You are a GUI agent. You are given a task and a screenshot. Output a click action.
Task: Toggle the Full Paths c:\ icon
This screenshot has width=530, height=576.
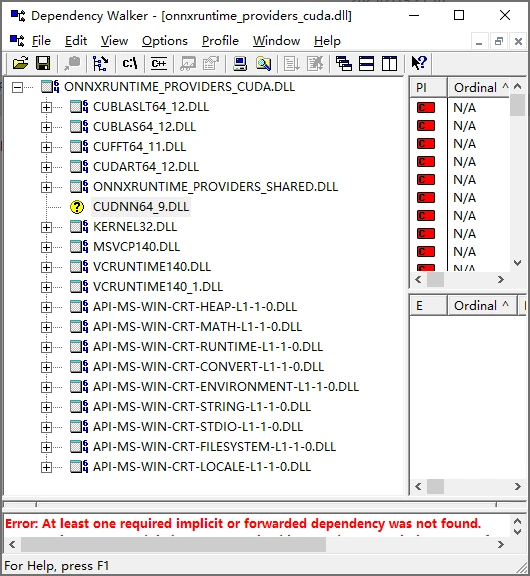pos(130,64)
